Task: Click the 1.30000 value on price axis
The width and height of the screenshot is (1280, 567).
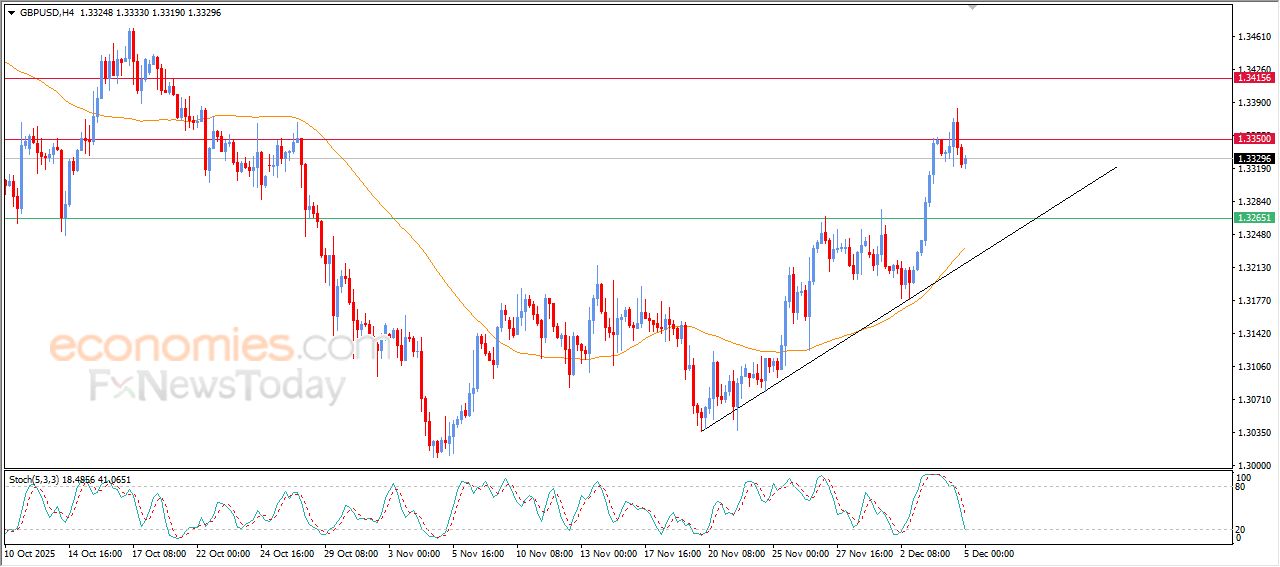Action: pos(1253,466)
